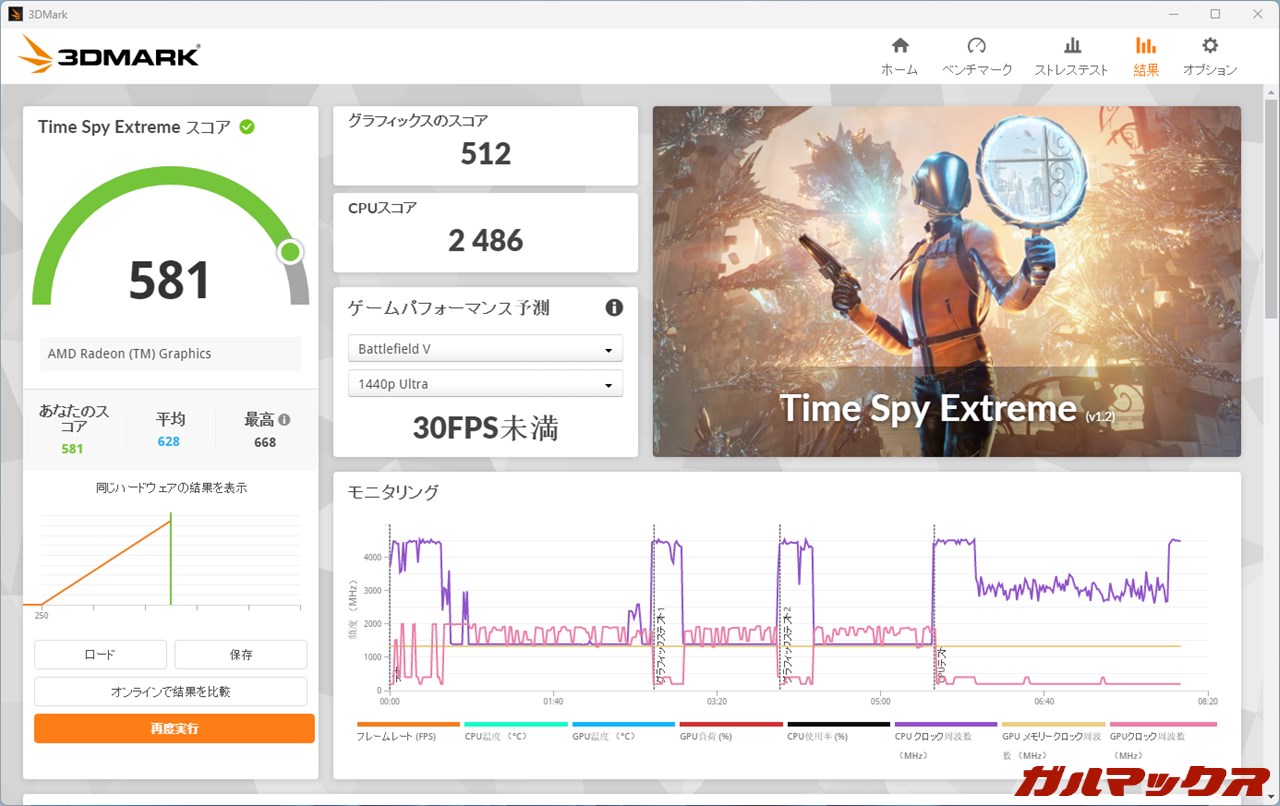Click the green validated checkmark icon

(x=247, y=127)
